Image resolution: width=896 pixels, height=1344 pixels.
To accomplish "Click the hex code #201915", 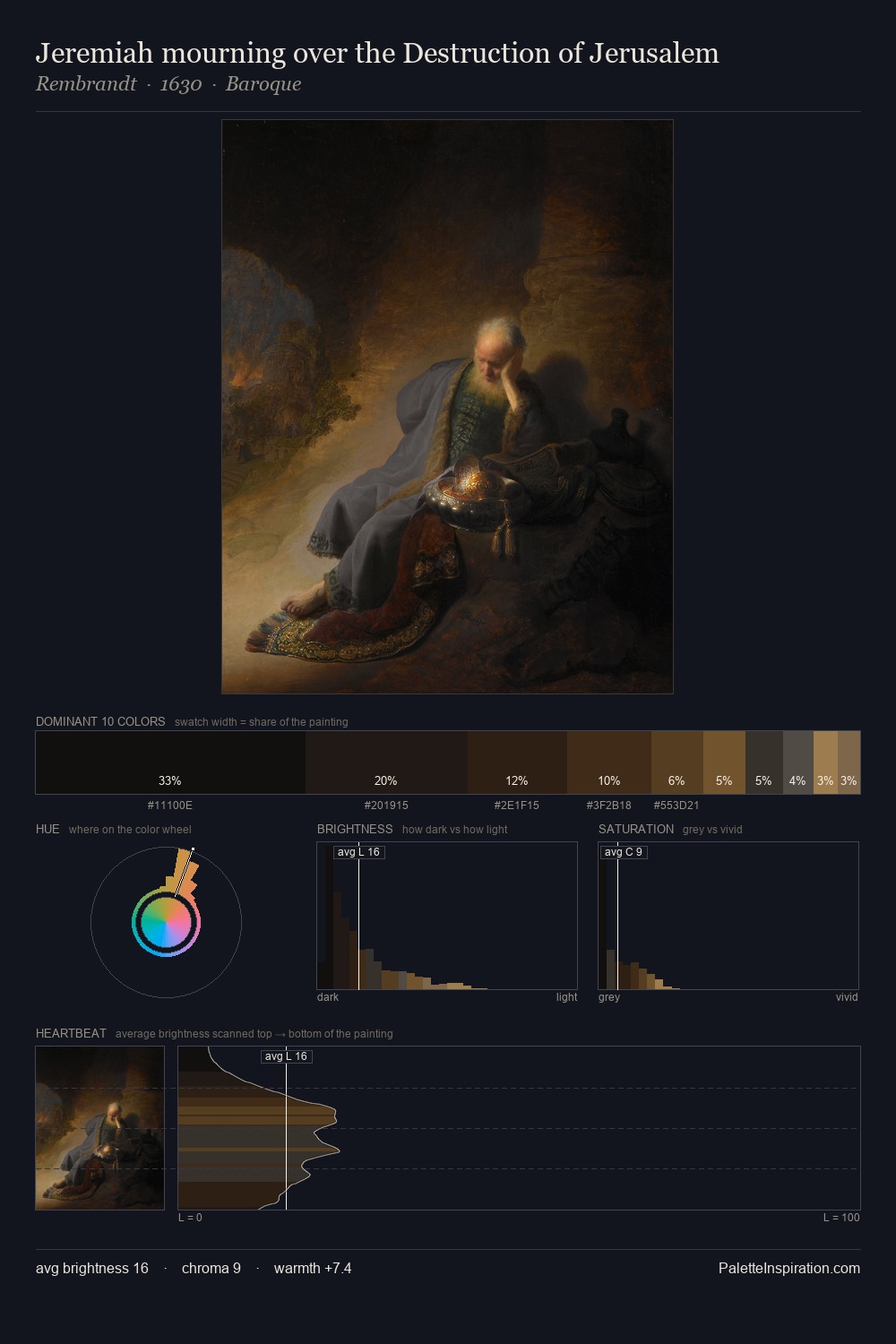I will pyautogui.click(x=386, y=806).
